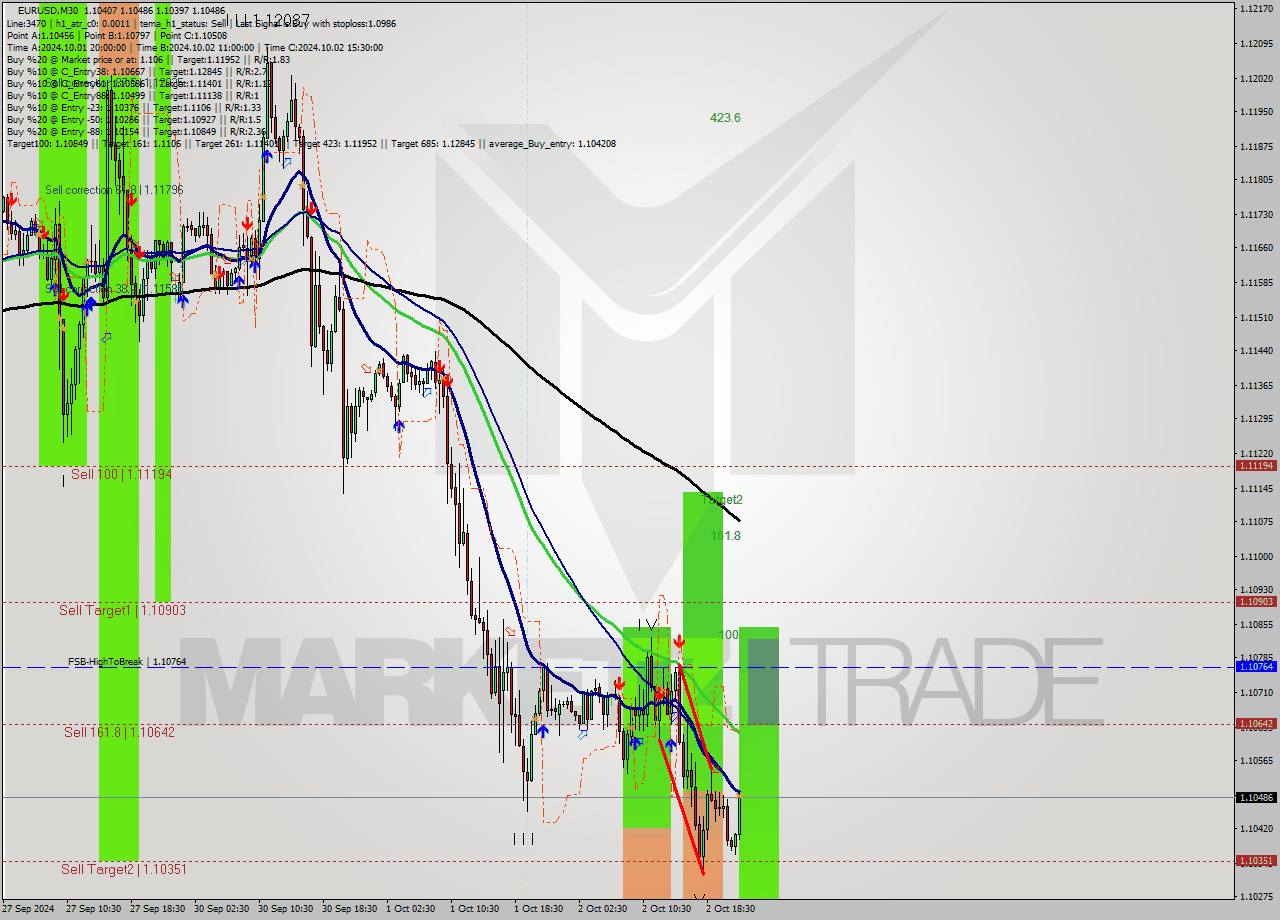Click the 1.12095 price scale value
The height and width of the screenshot is (920, 1280).
coord(1255,44)
